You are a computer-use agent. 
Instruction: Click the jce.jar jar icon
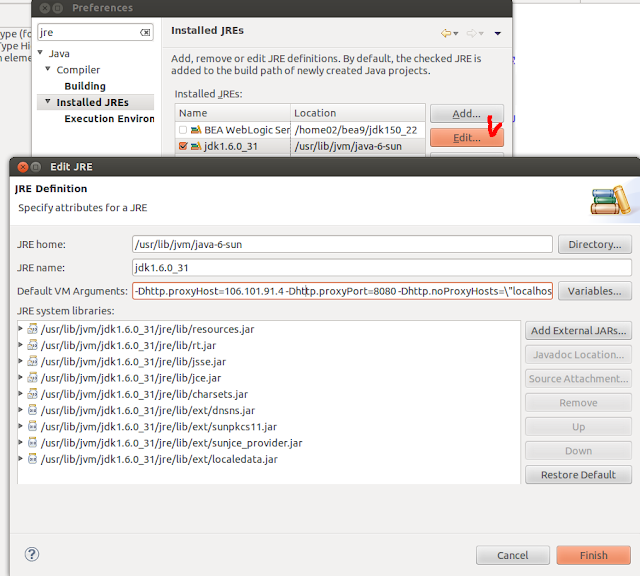(x=33, y=378)
